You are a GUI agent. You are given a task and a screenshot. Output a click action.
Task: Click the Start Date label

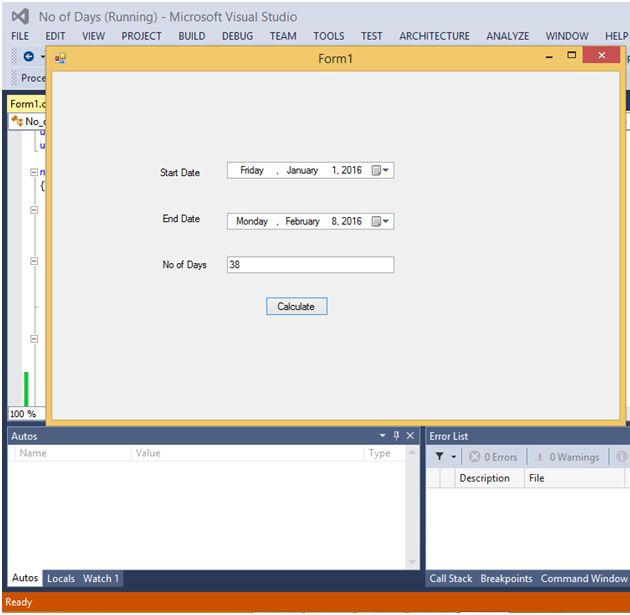[180, 172]
